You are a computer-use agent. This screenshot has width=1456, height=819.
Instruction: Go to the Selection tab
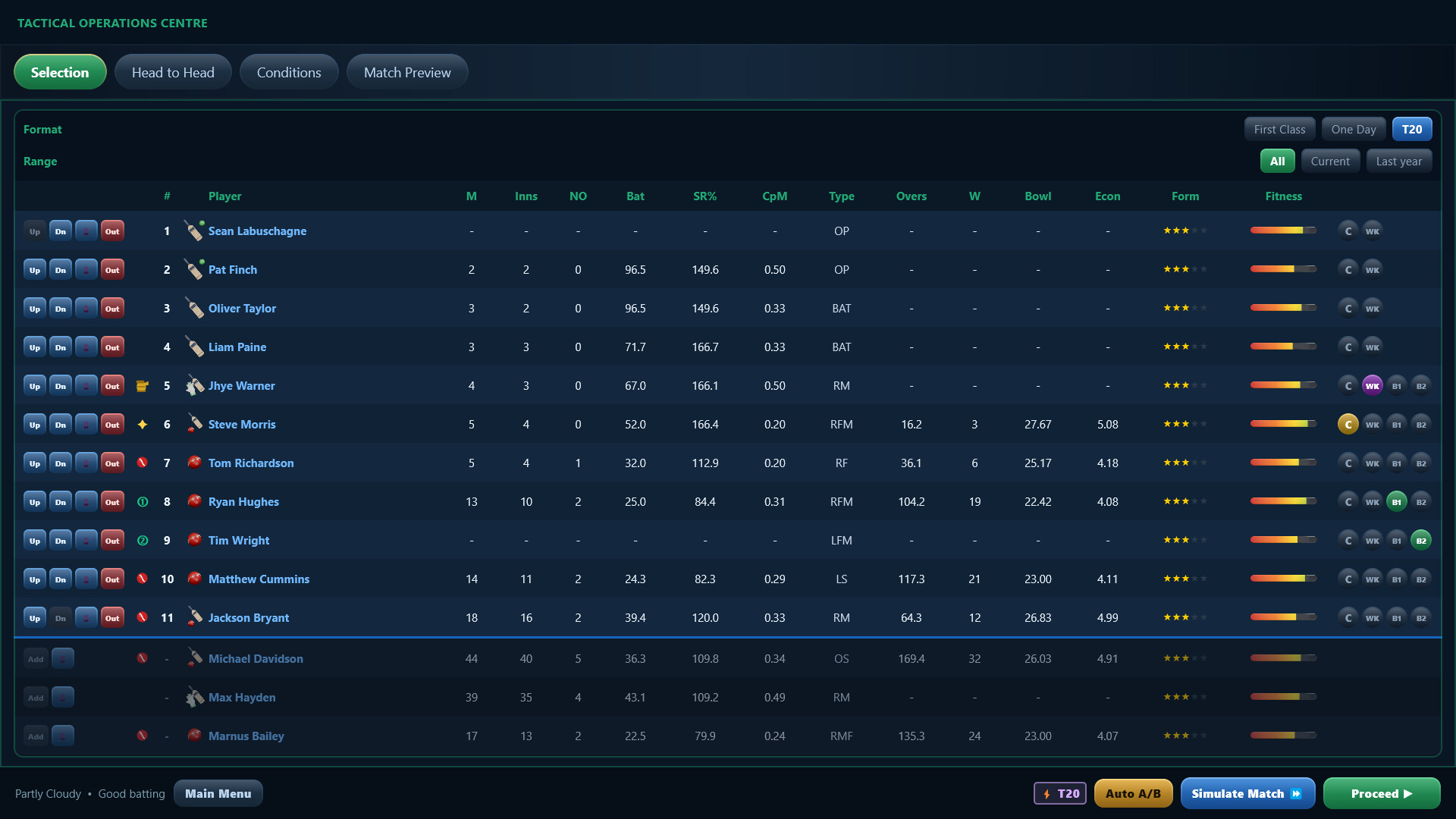[60, 72]
